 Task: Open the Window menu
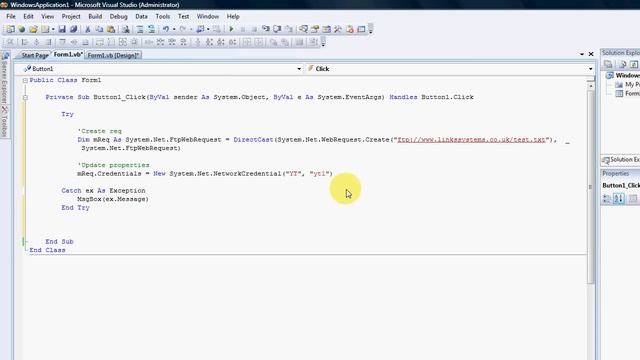(208, 16)
